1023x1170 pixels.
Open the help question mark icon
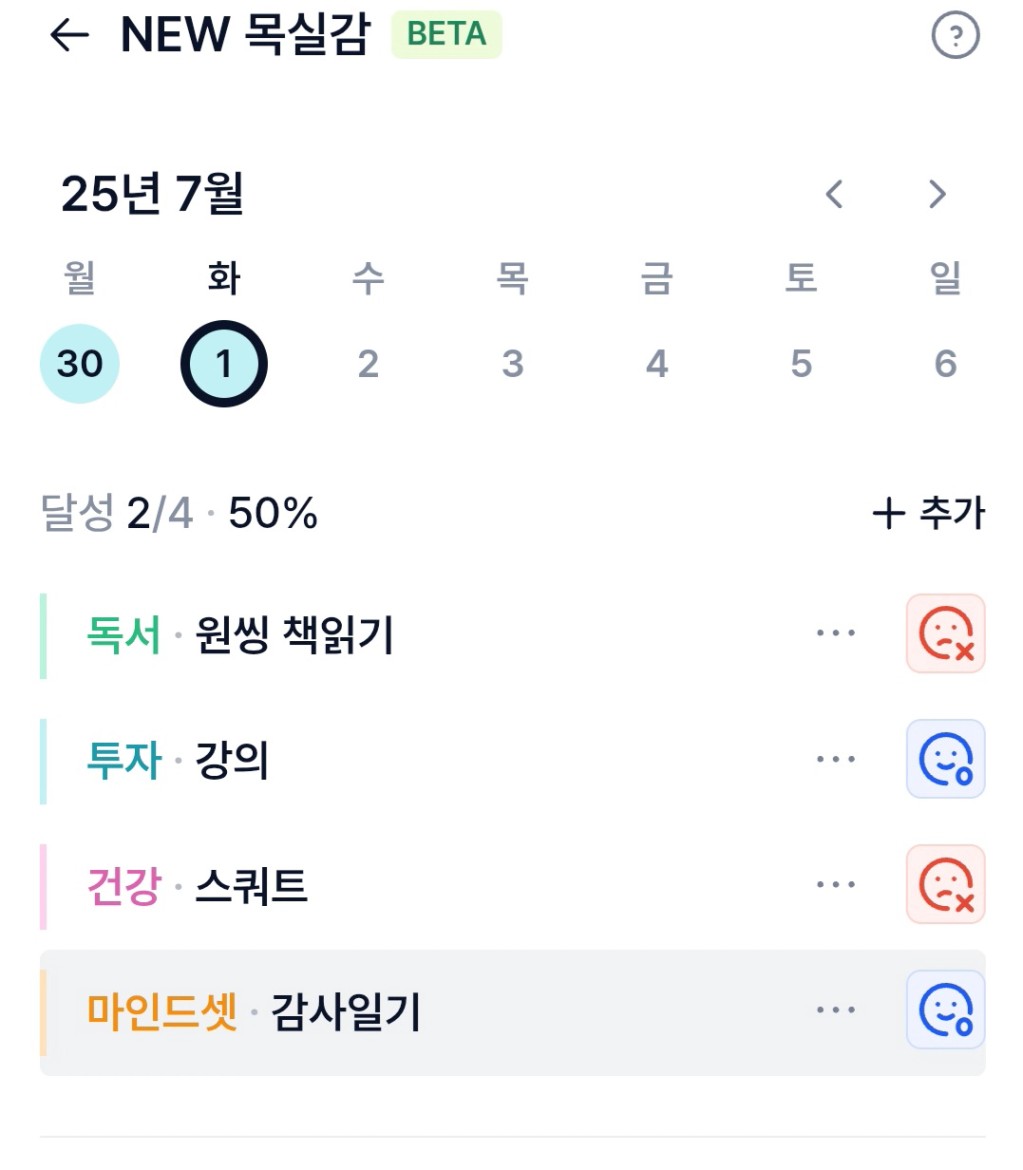[955, 35]
